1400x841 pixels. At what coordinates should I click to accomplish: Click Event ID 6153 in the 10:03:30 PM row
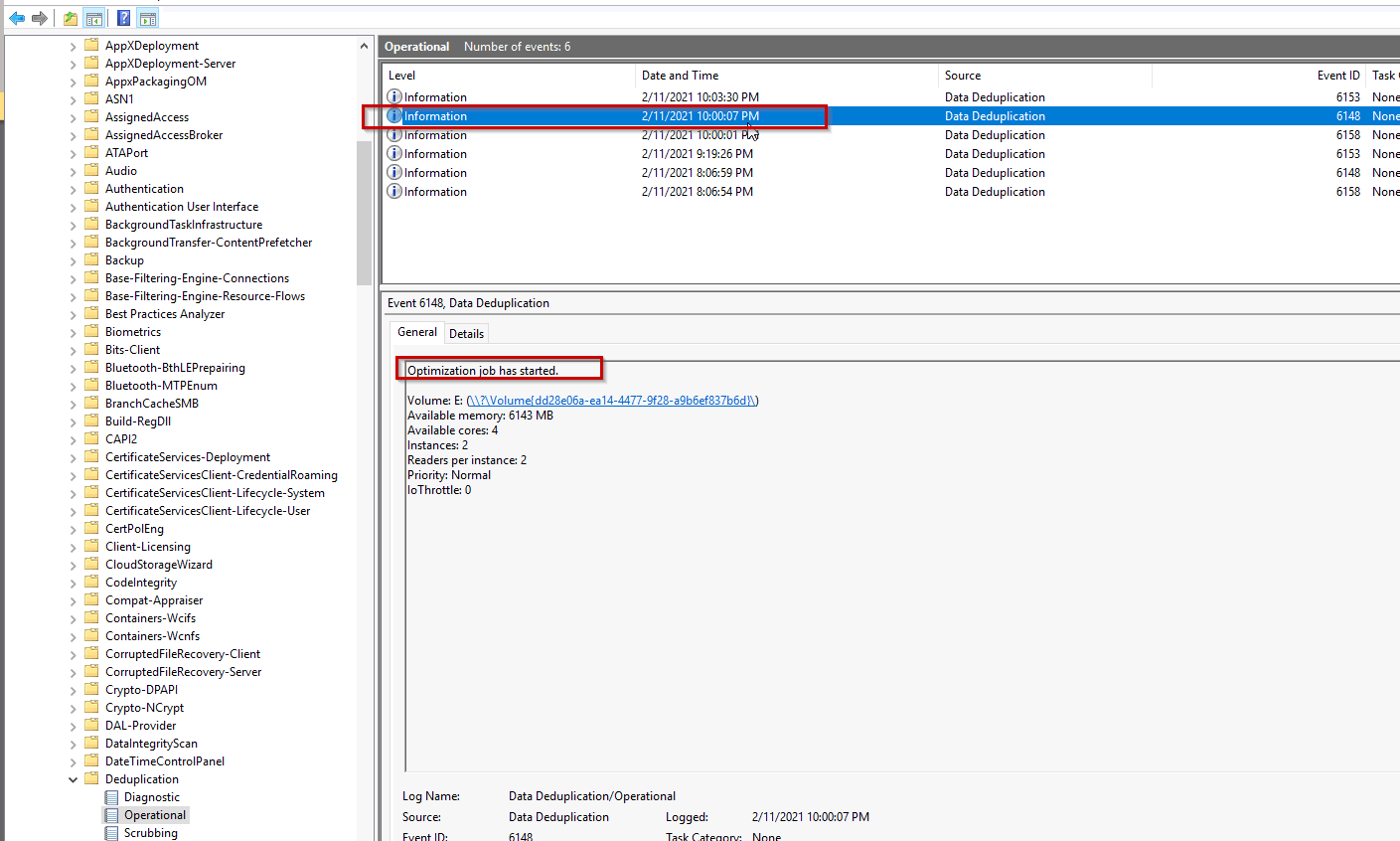[1348, 97]
